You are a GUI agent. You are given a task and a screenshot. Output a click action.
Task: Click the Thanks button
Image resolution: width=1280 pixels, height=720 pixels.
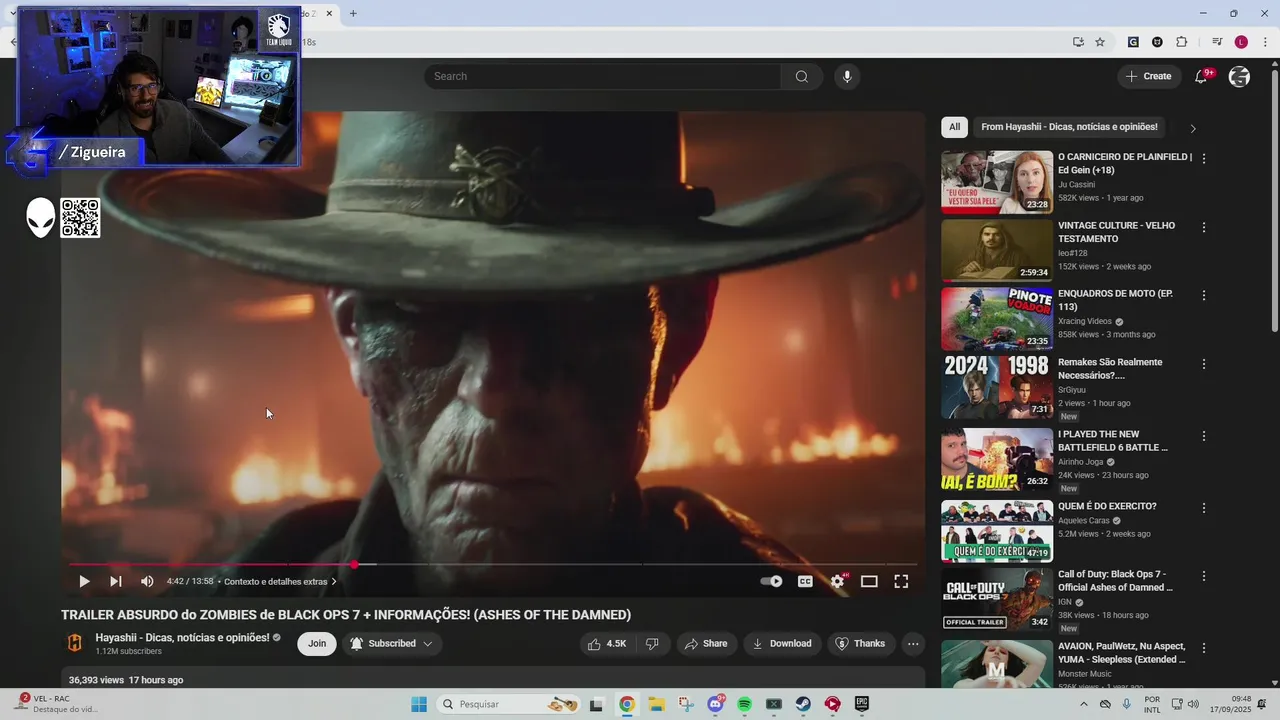pos(861,644)
